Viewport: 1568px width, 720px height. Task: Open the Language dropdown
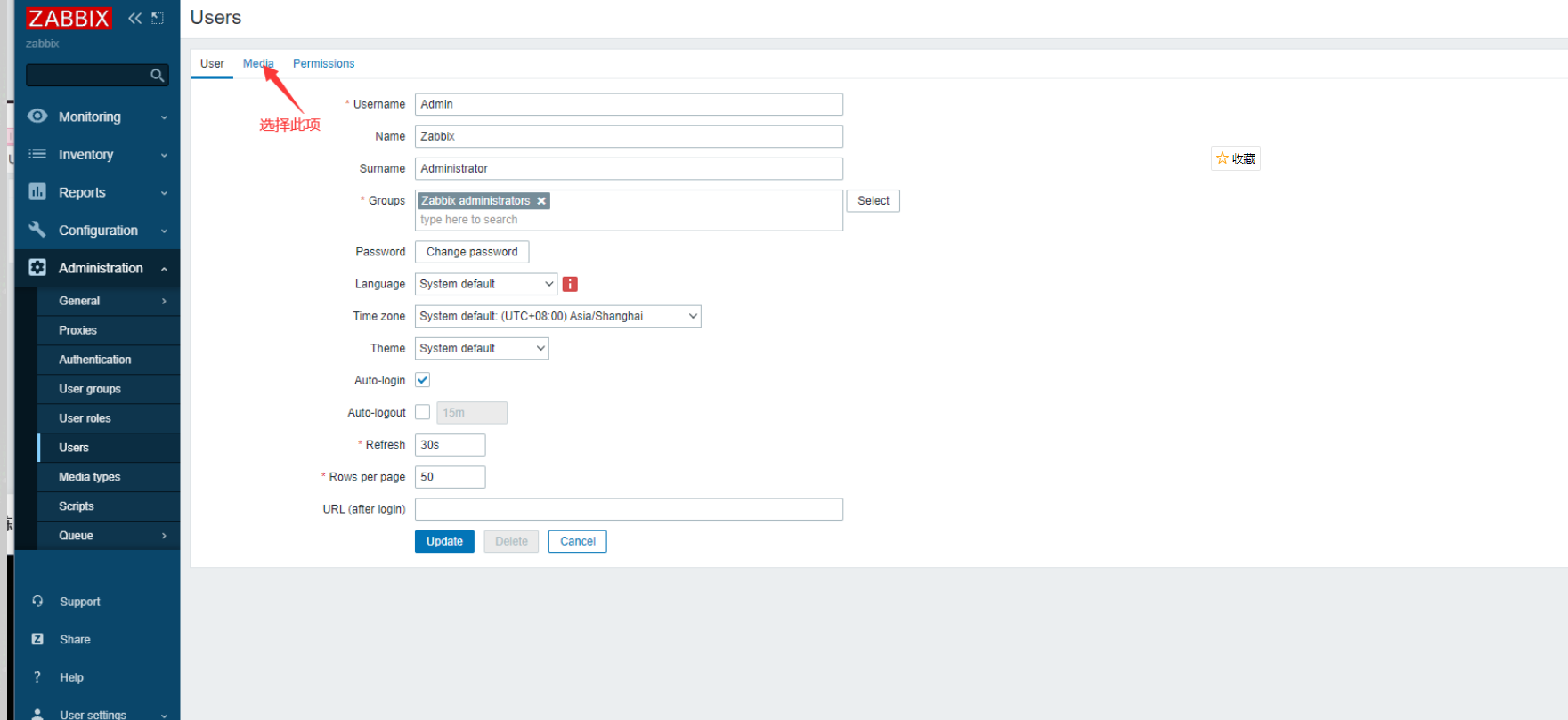[x=486, y=284]
